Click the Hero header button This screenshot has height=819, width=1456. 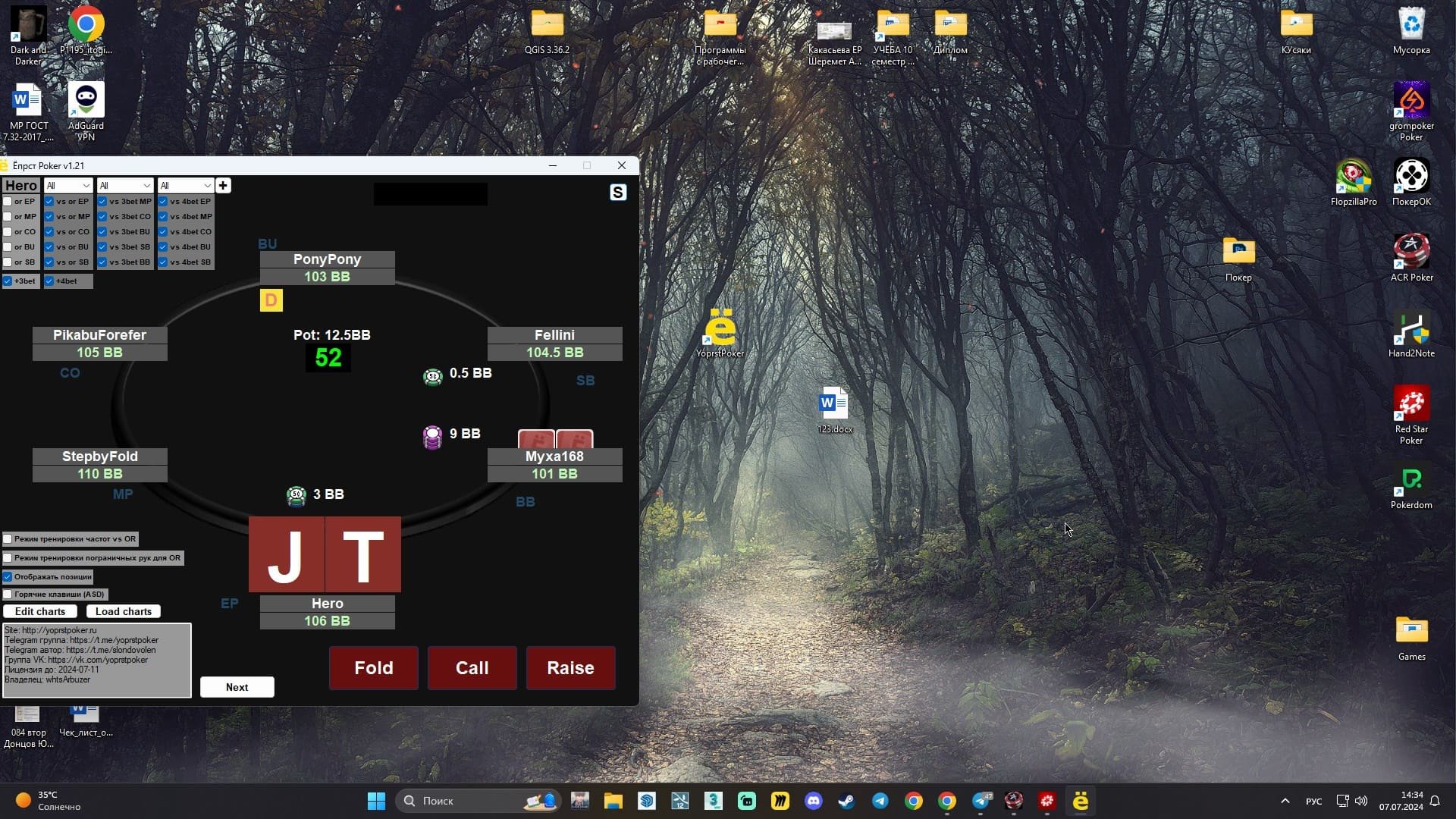tap(21, 186)
